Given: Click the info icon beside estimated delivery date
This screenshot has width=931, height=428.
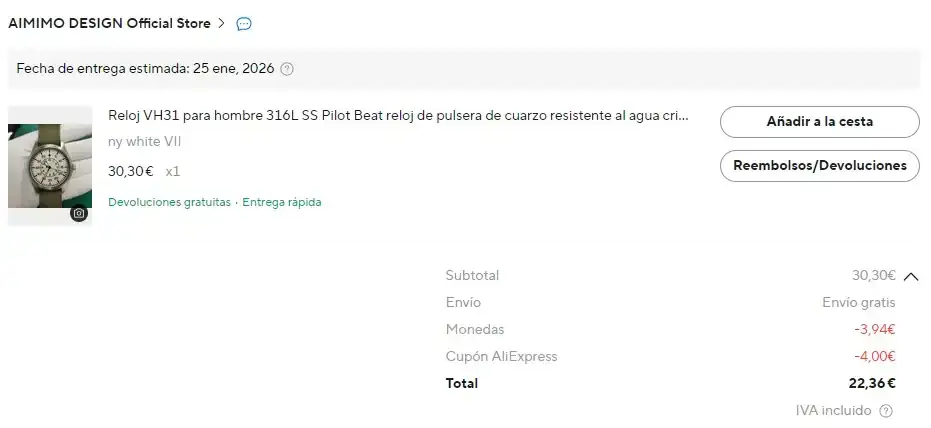Looking at the screenshot, I should pyautogui.click(x=287, y=69).
